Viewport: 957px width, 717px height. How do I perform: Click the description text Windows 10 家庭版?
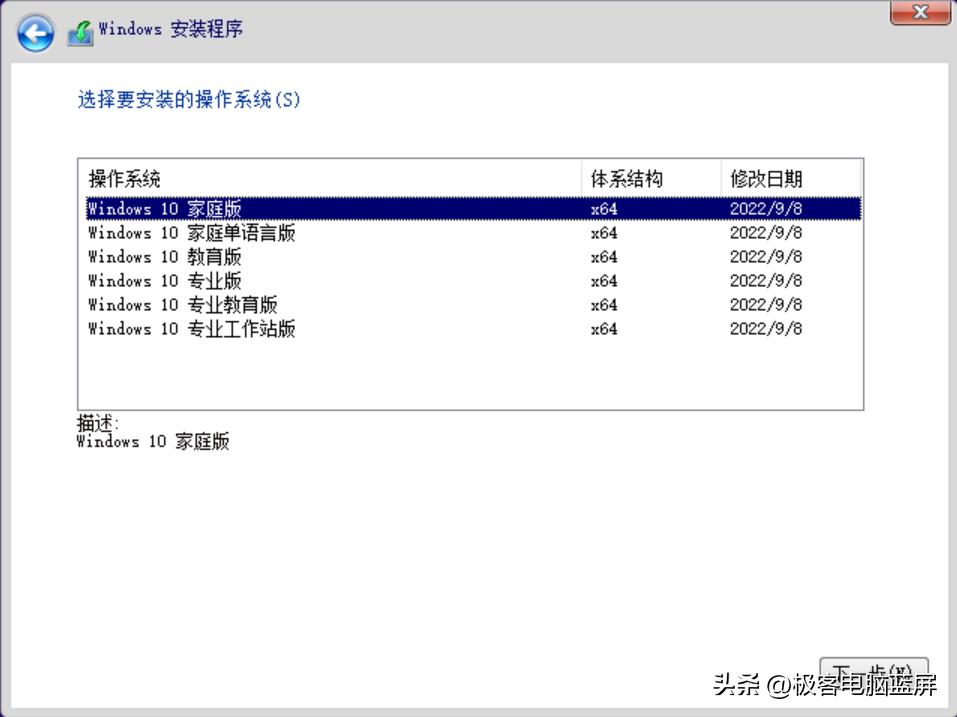pos(153,441)
